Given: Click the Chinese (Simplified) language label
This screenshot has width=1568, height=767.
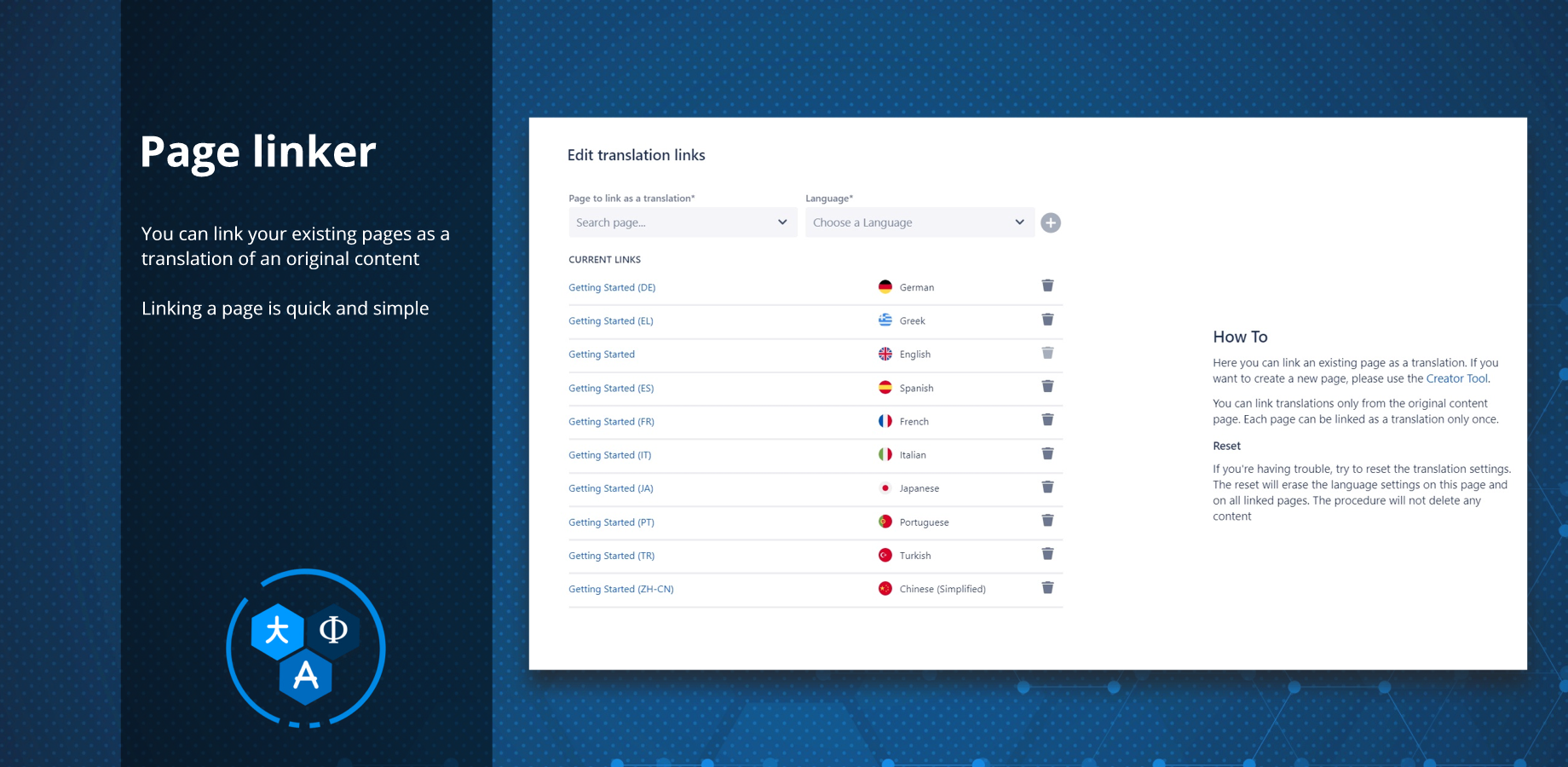Looking at the screenshot, I should [x=943, y=589].
